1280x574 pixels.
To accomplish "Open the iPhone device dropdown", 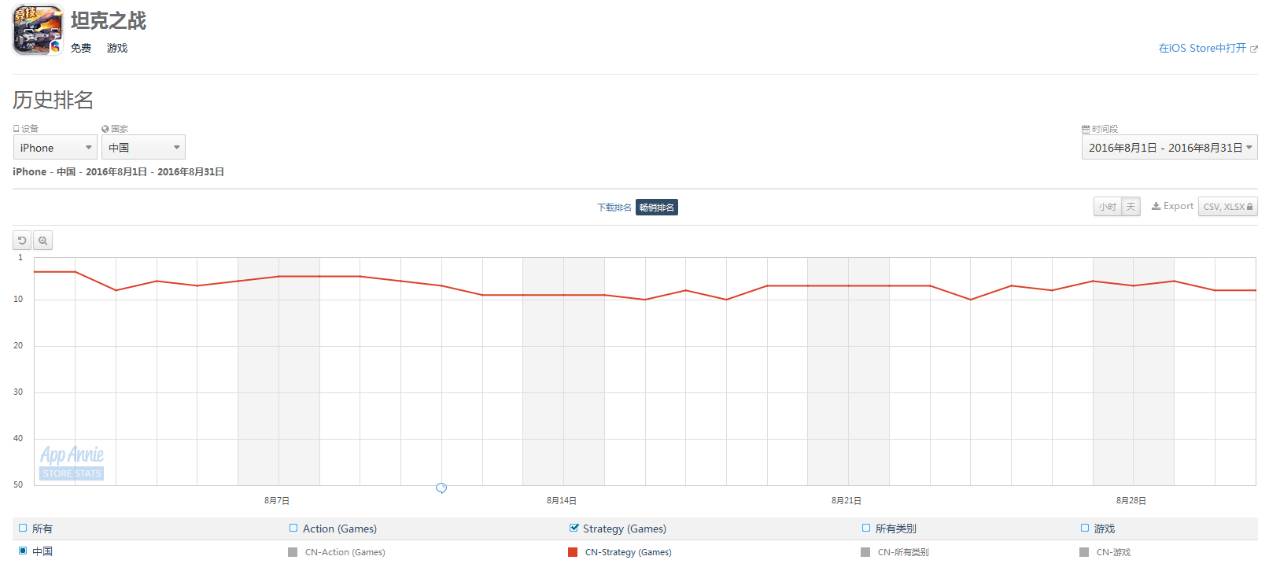I will tap(55, 148).
